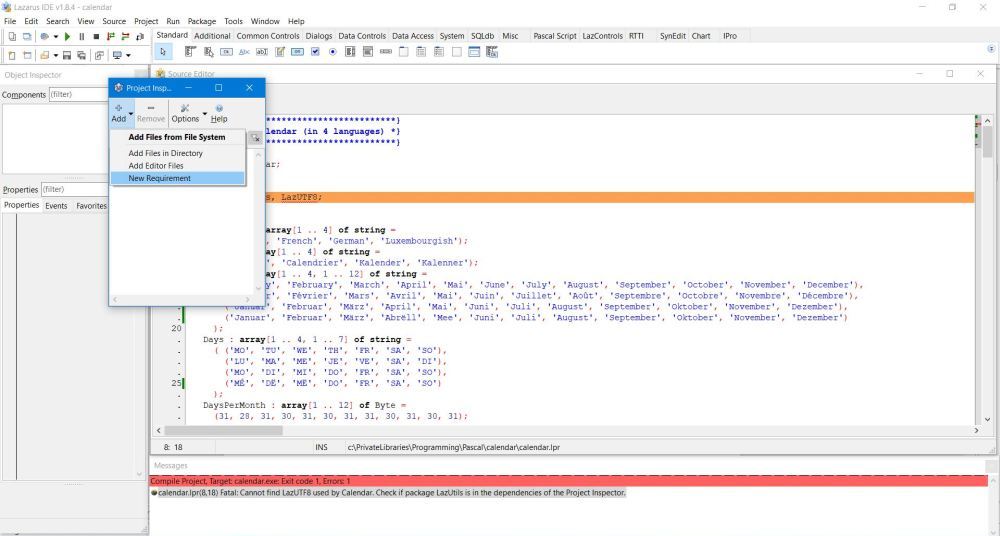Pick the TLabel 'Abc' component icon
This screenshot has height=536, width=1000.
click(244, 52)
